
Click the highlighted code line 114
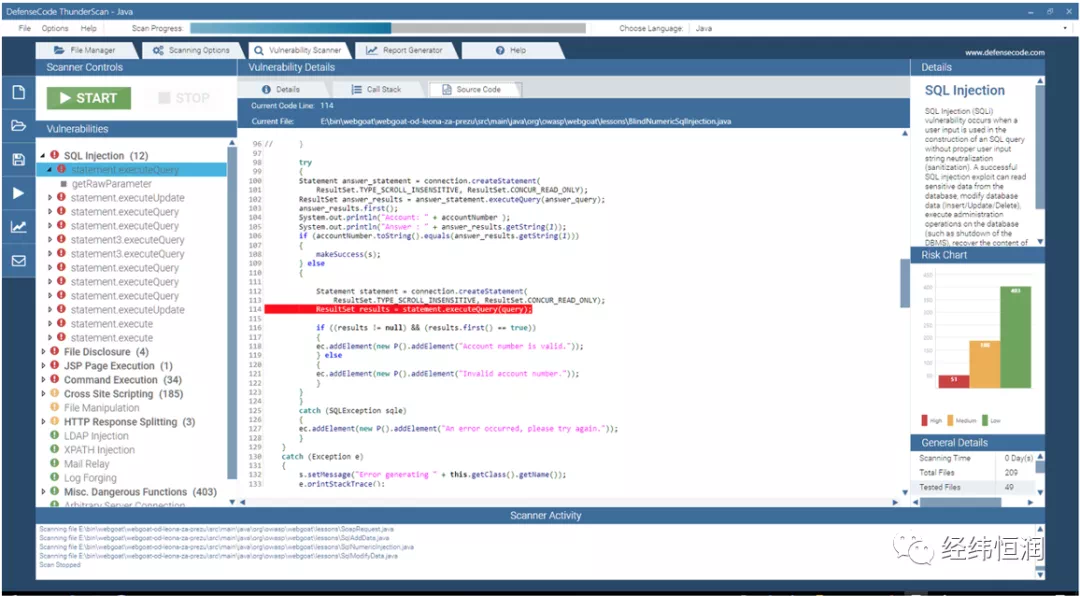[x=398, y=309]
